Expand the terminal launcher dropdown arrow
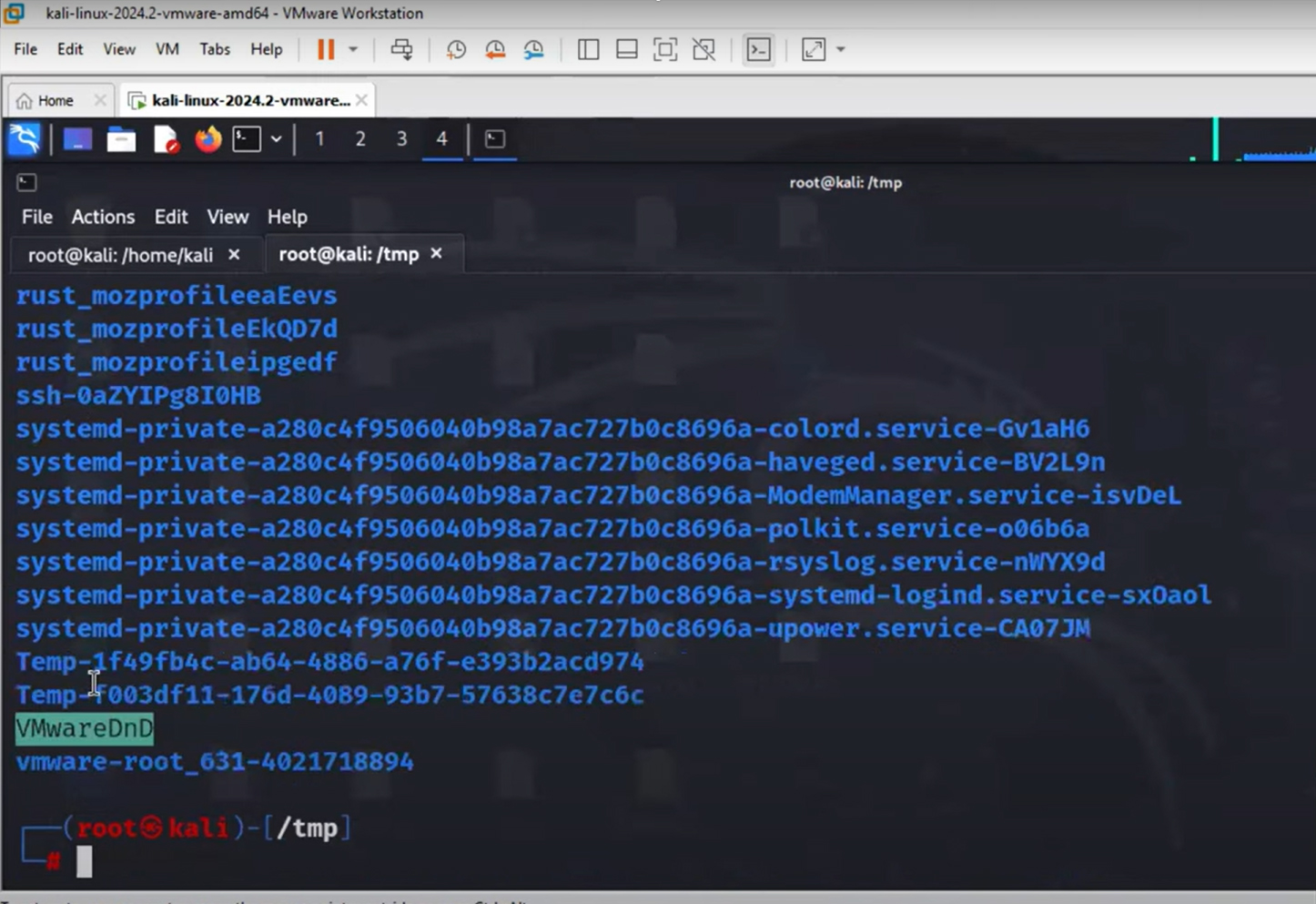Viewport: 1316px width, 904px height. point(276,139)
